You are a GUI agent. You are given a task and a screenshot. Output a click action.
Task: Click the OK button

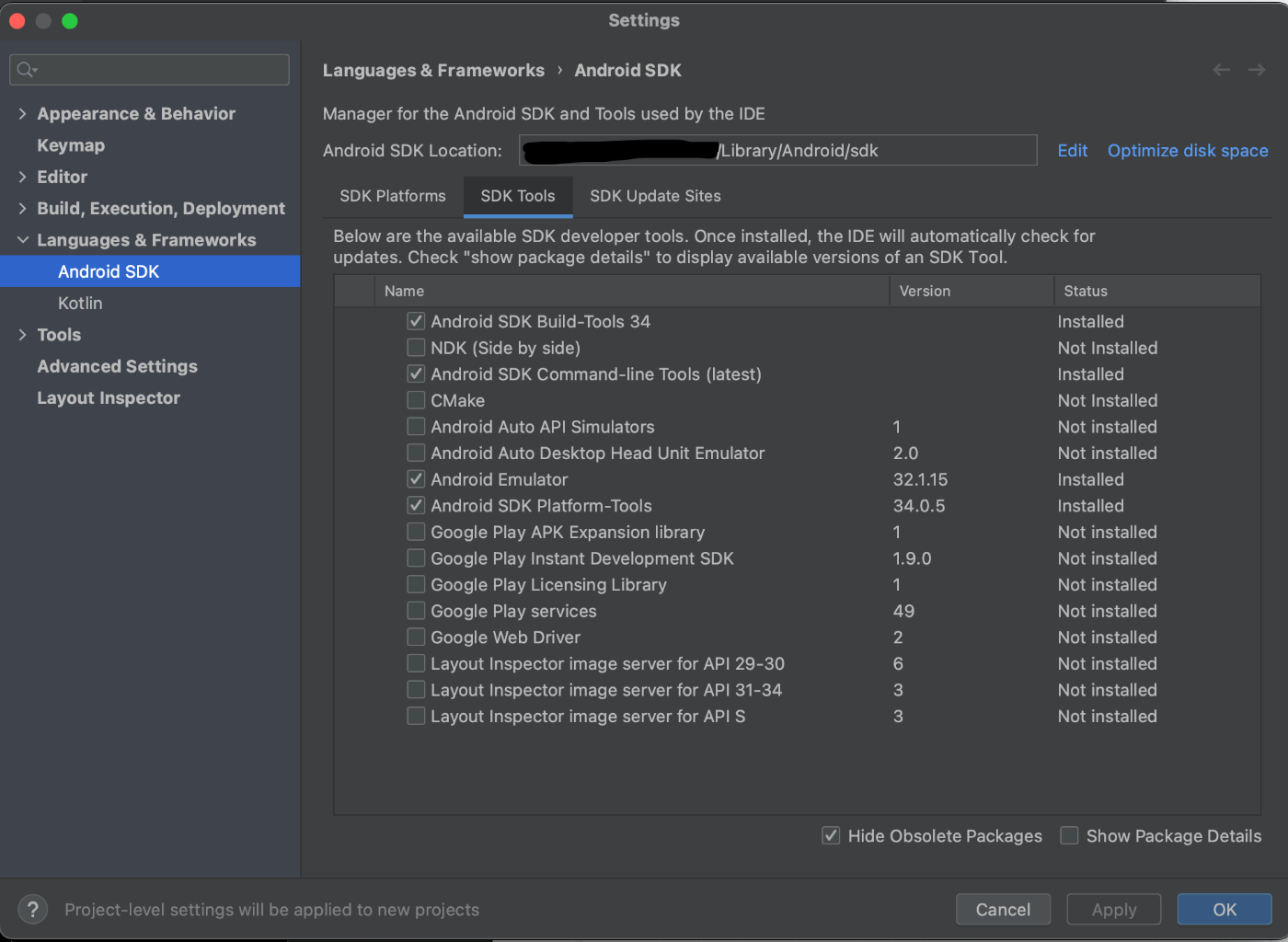coord(1225,909)
